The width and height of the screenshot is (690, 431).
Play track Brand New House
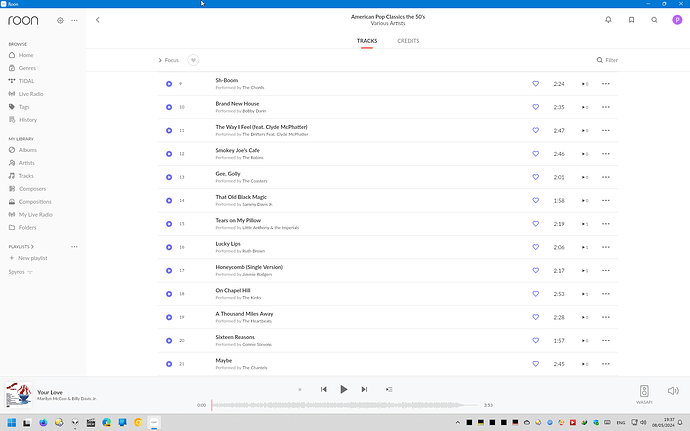[x=169, y=107]
